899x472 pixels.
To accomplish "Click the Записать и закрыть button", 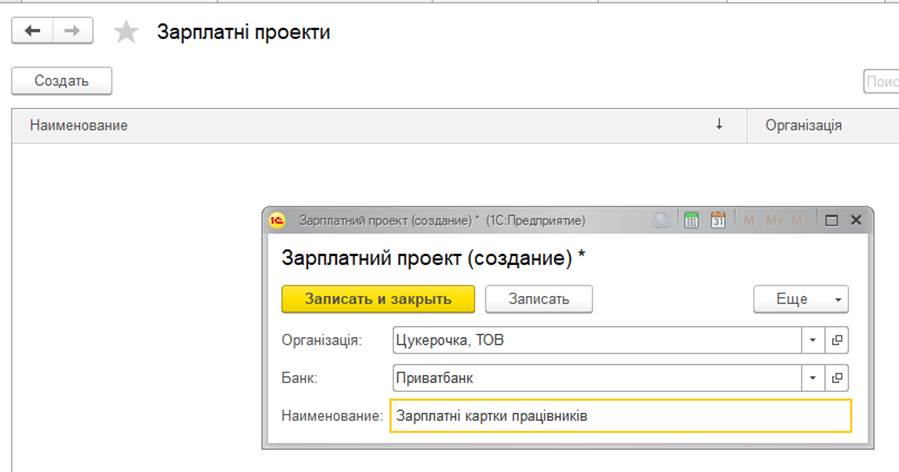I will pyautogui.click(x=378, y=299).
